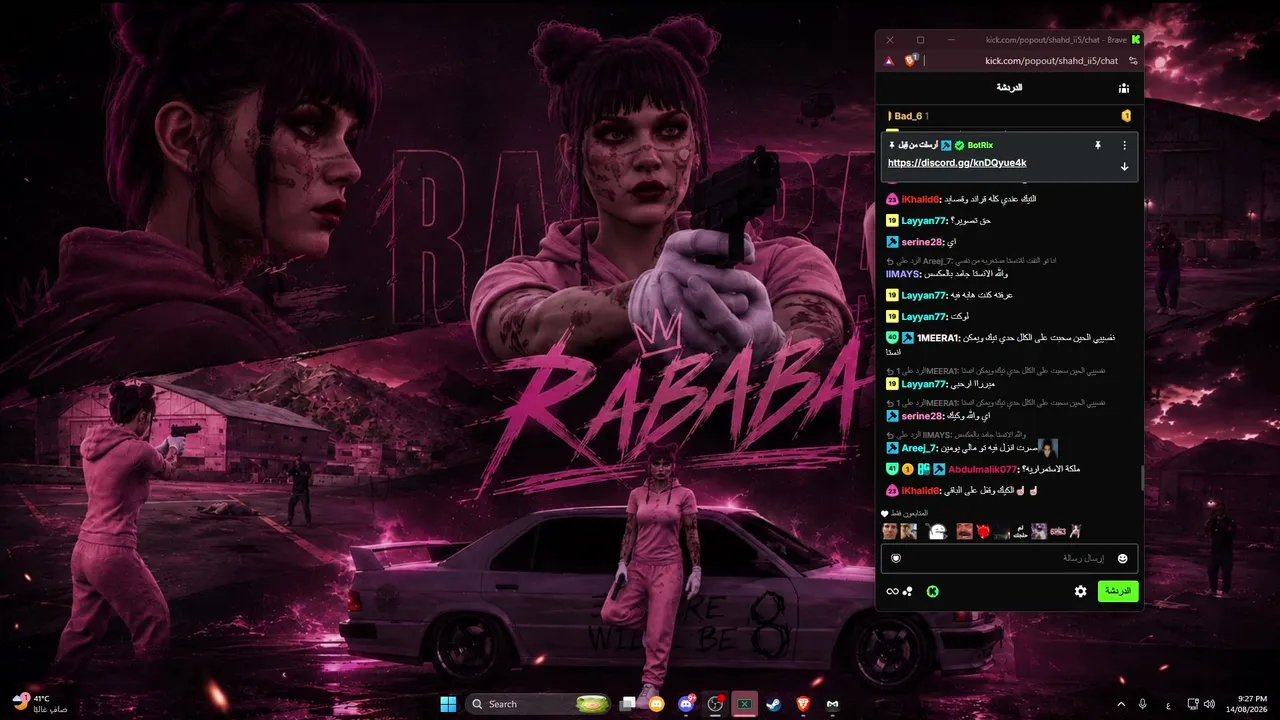Click the message input field

coord(1009,558)
